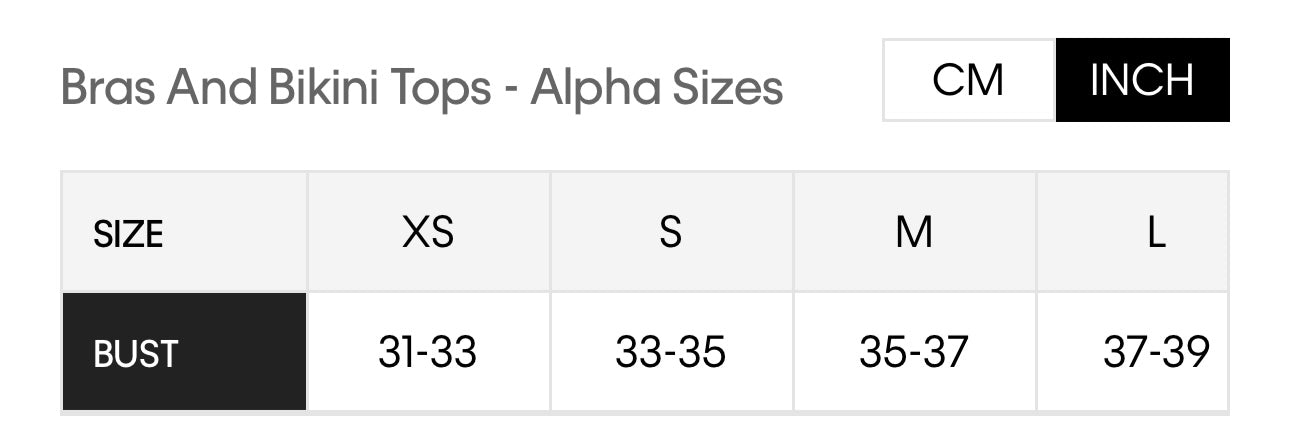
Task: Select the INCH unit option
Action: (x=1142, y=80)
